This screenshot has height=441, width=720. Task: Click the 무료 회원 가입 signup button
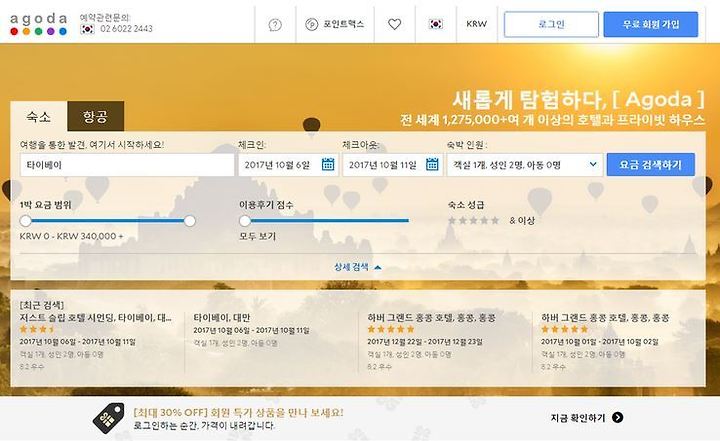click(651, 24)
